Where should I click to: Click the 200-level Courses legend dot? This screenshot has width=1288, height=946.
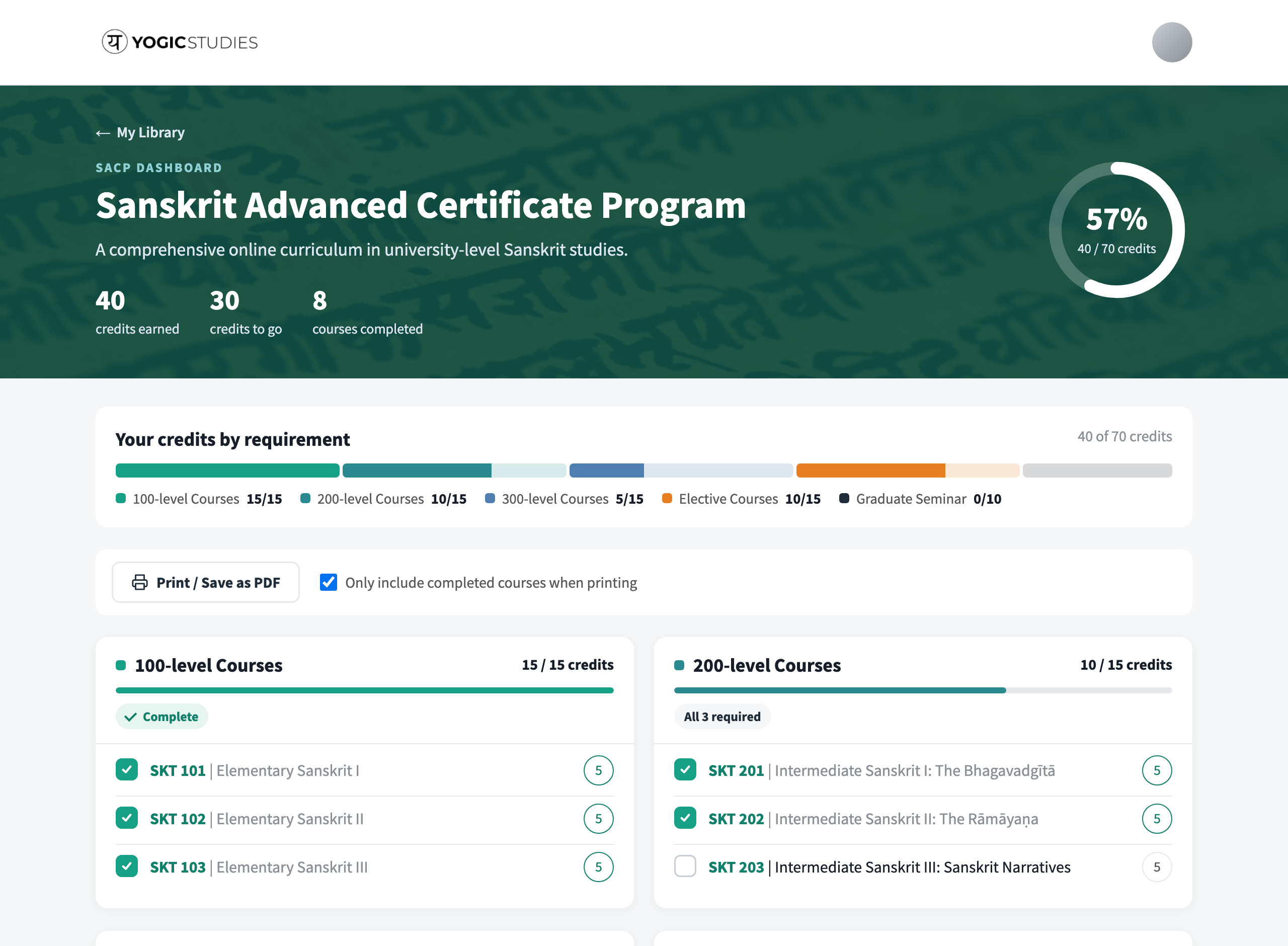pyautogui.click(x=305, y=498)
